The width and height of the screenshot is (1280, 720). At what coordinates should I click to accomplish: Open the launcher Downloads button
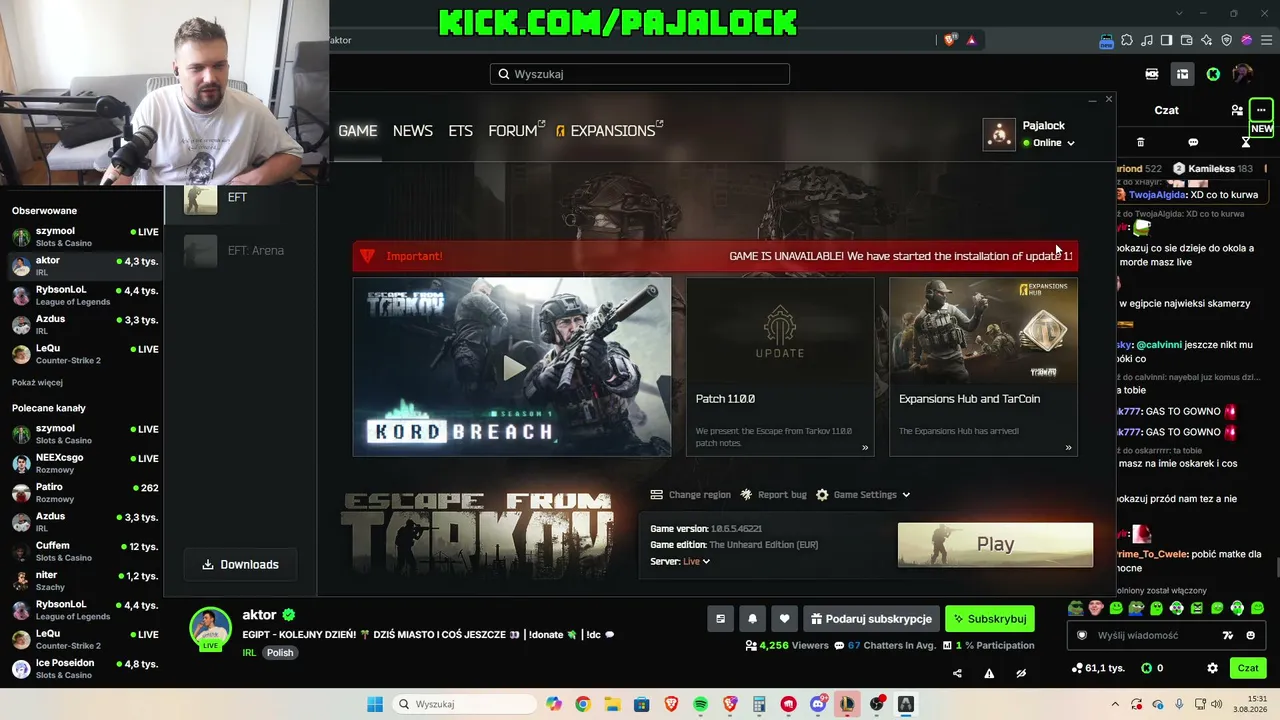tap(240, 565)
